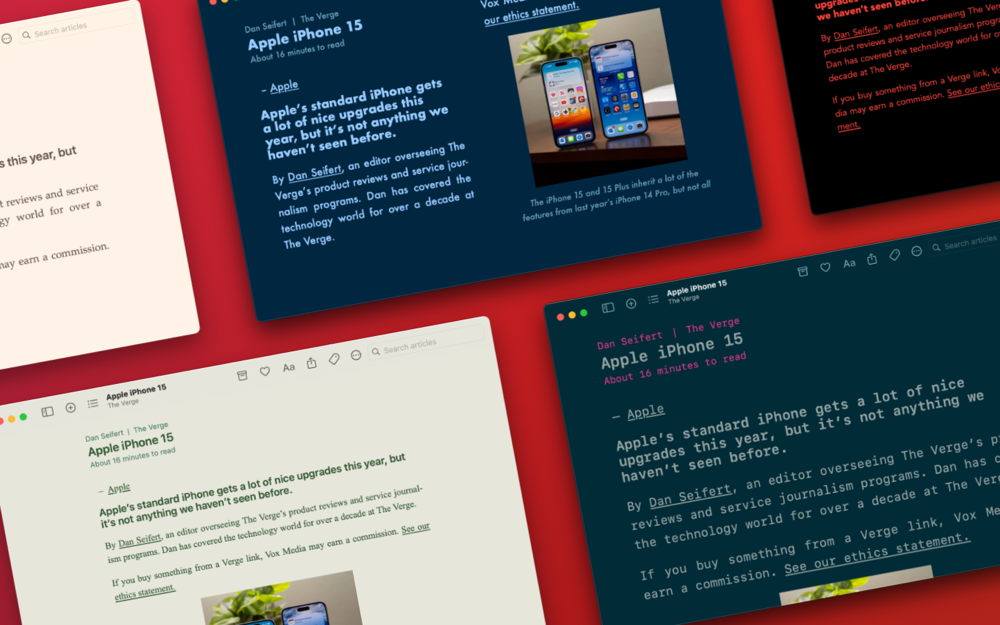Click the iPhone 15 photo in navy window
Image resolution: width=1000 pixels, height=625 pixels.
click(x=598, y=97)
